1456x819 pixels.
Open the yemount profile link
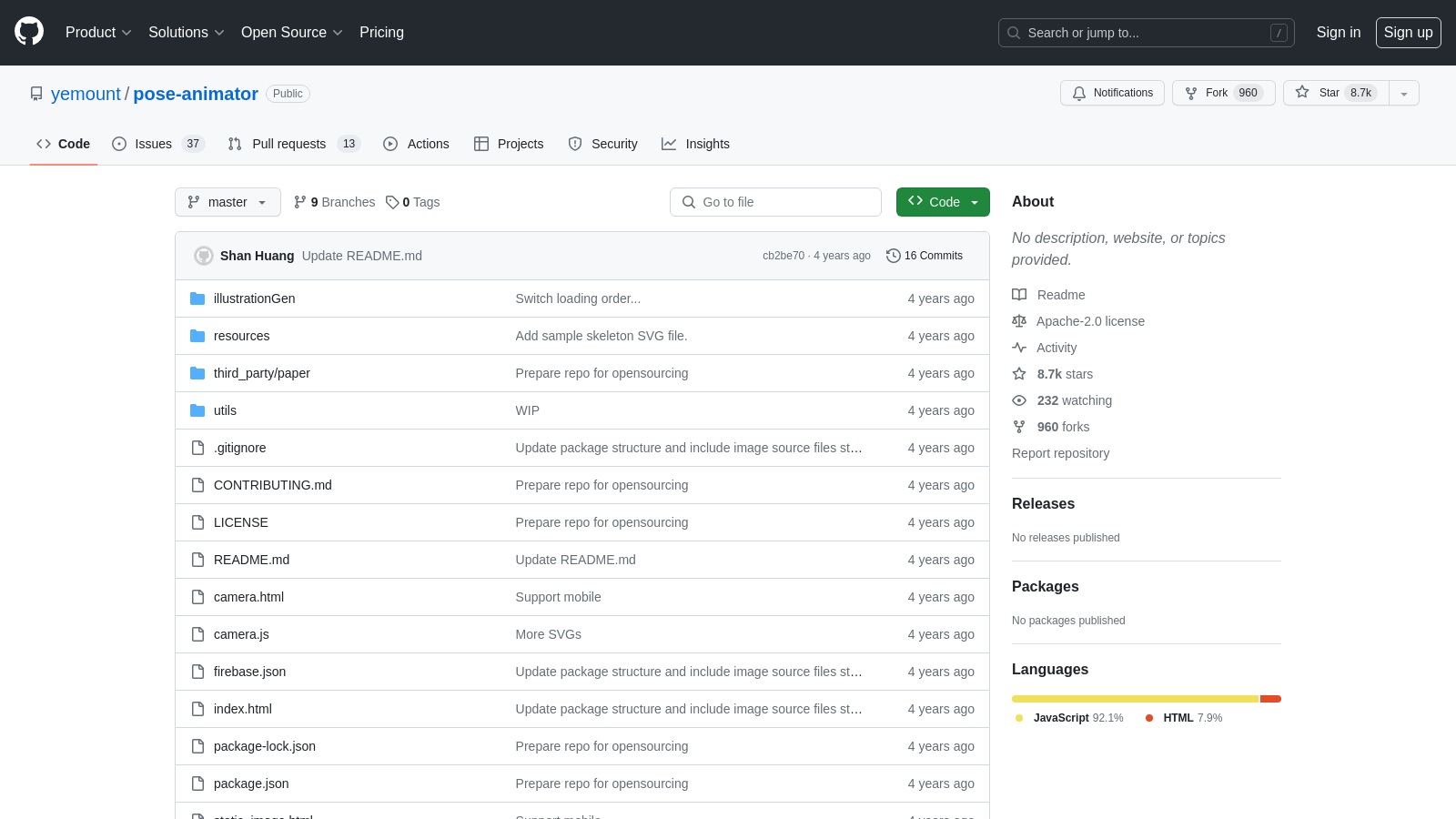click(x=86, y=94)
